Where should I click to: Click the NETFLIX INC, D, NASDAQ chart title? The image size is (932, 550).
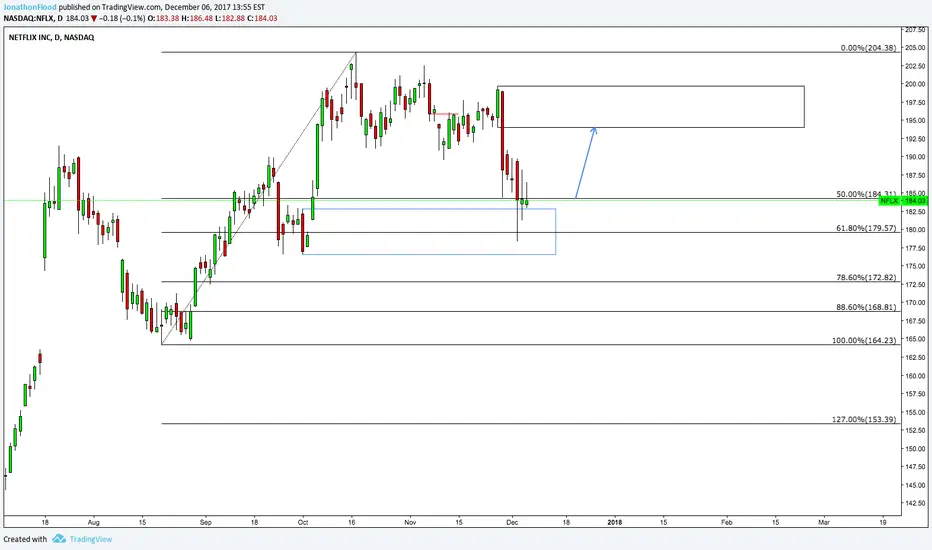tap(51, 37)
